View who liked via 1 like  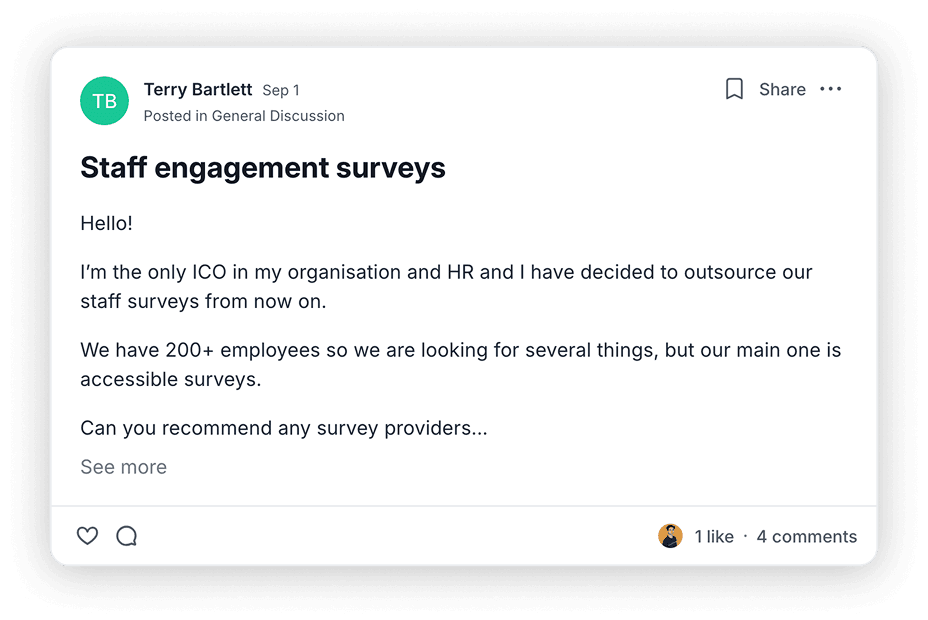tap(714, 537)
